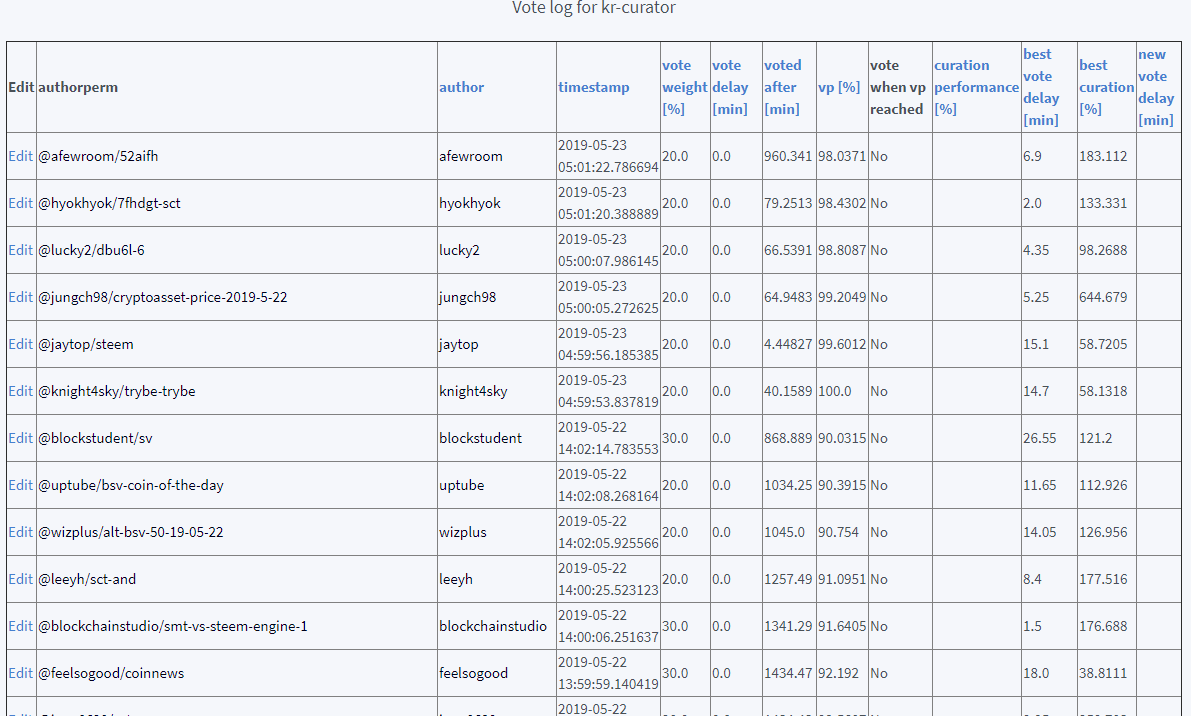Select authorperm text @wizplus/alt-bsv-50-19-05-22

(131, 533)
